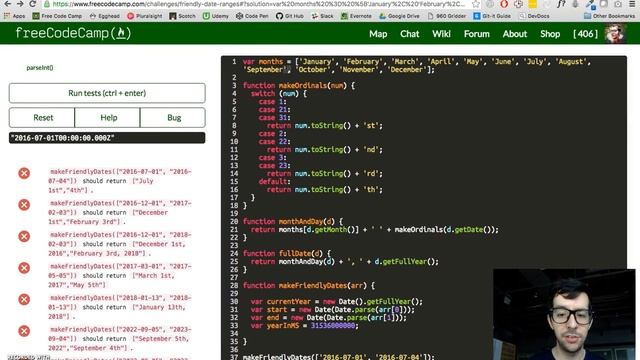Click failed icon for December 1st, 2016 test

24,236
